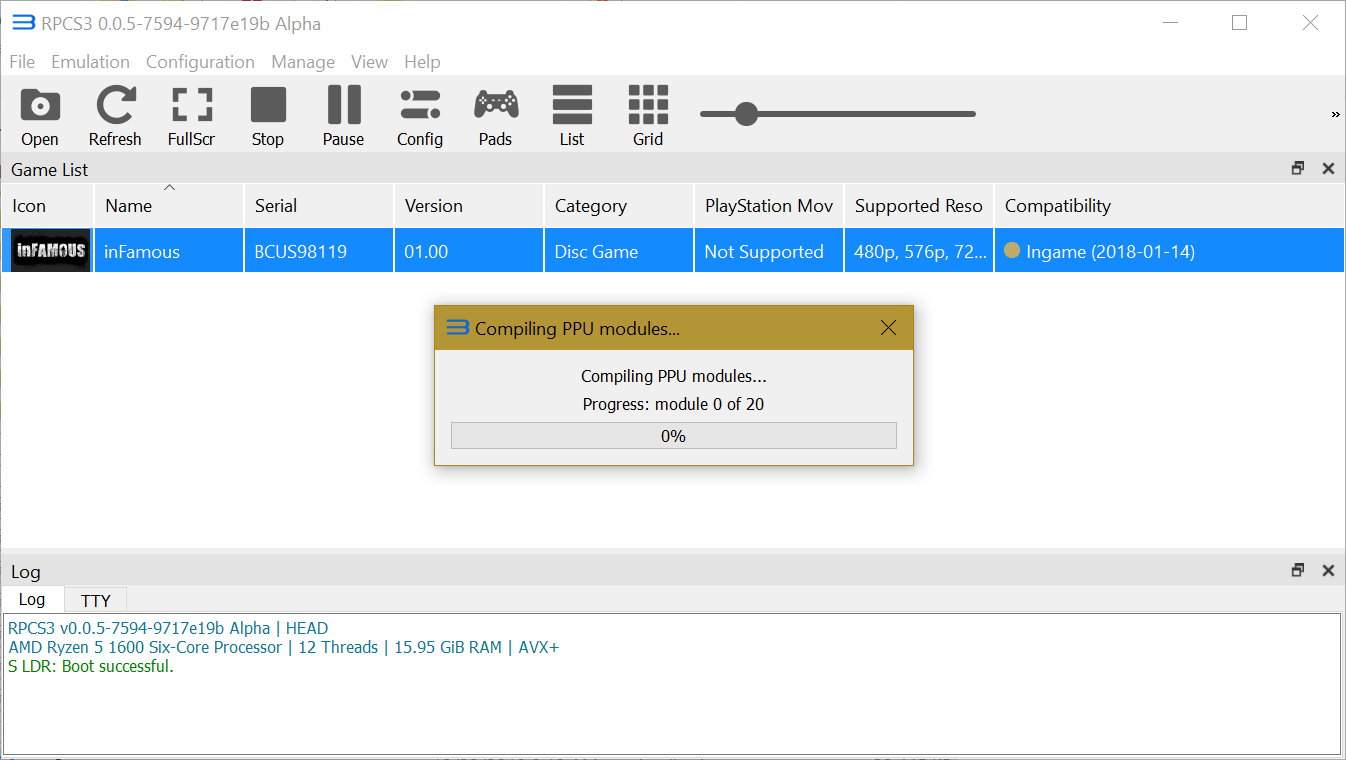
Task: Maximize the RPCS3 window
Action: (1239, 23)
